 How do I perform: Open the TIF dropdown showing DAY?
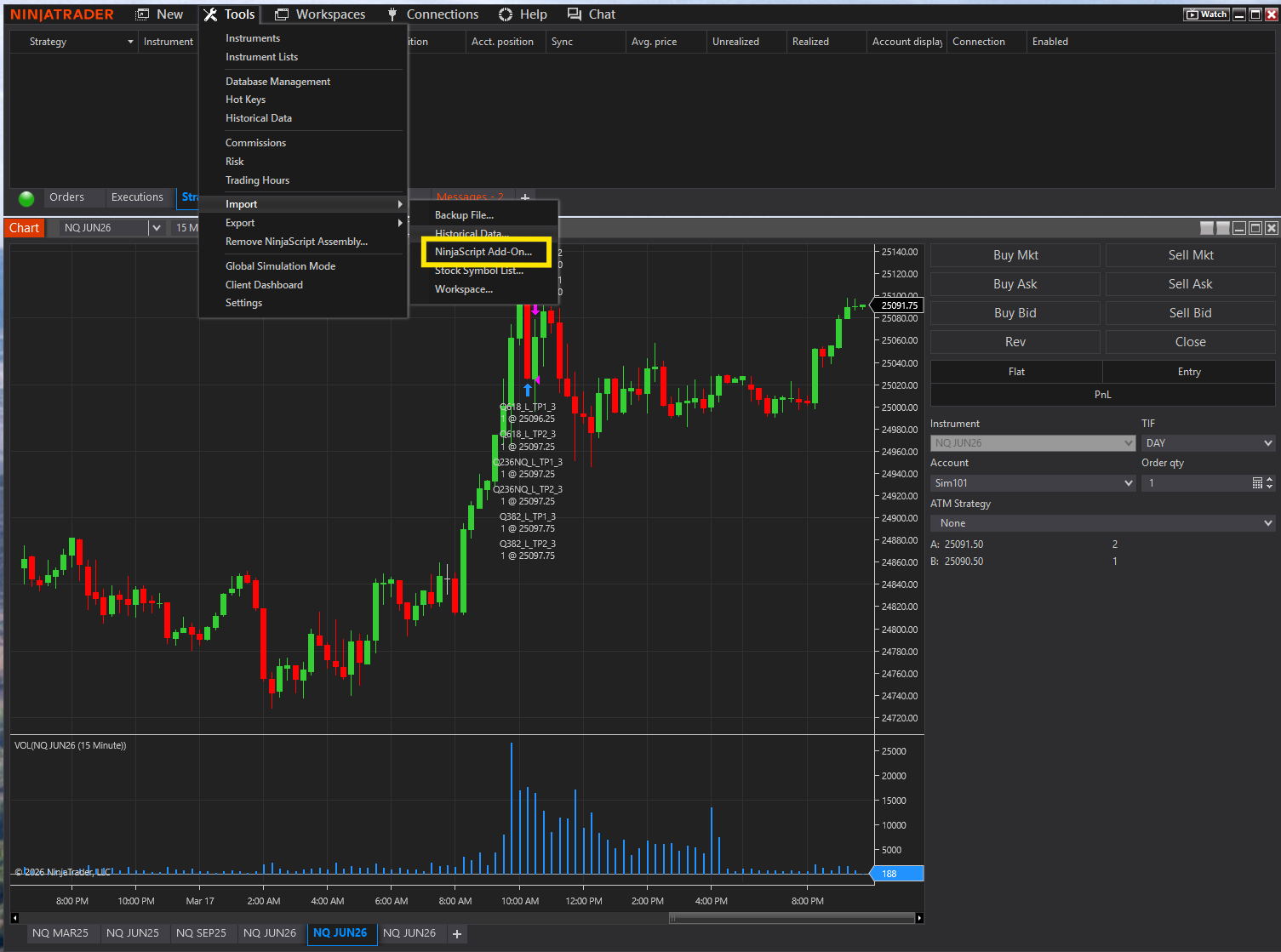[x=1208, y=442]
